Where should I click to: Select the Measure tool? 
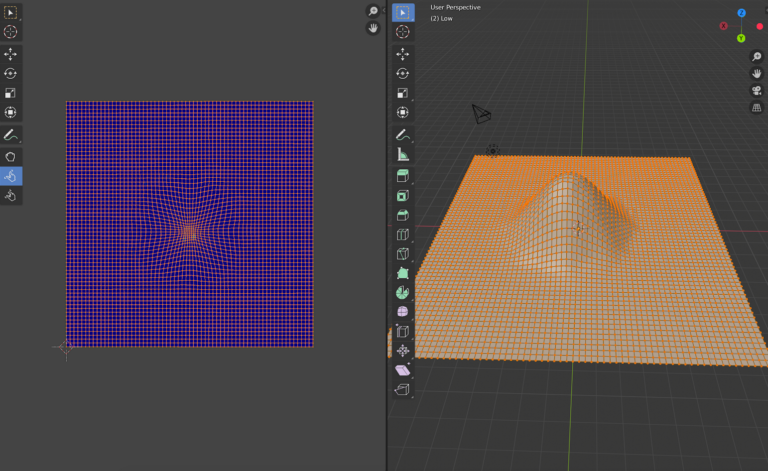click(403, 155)
